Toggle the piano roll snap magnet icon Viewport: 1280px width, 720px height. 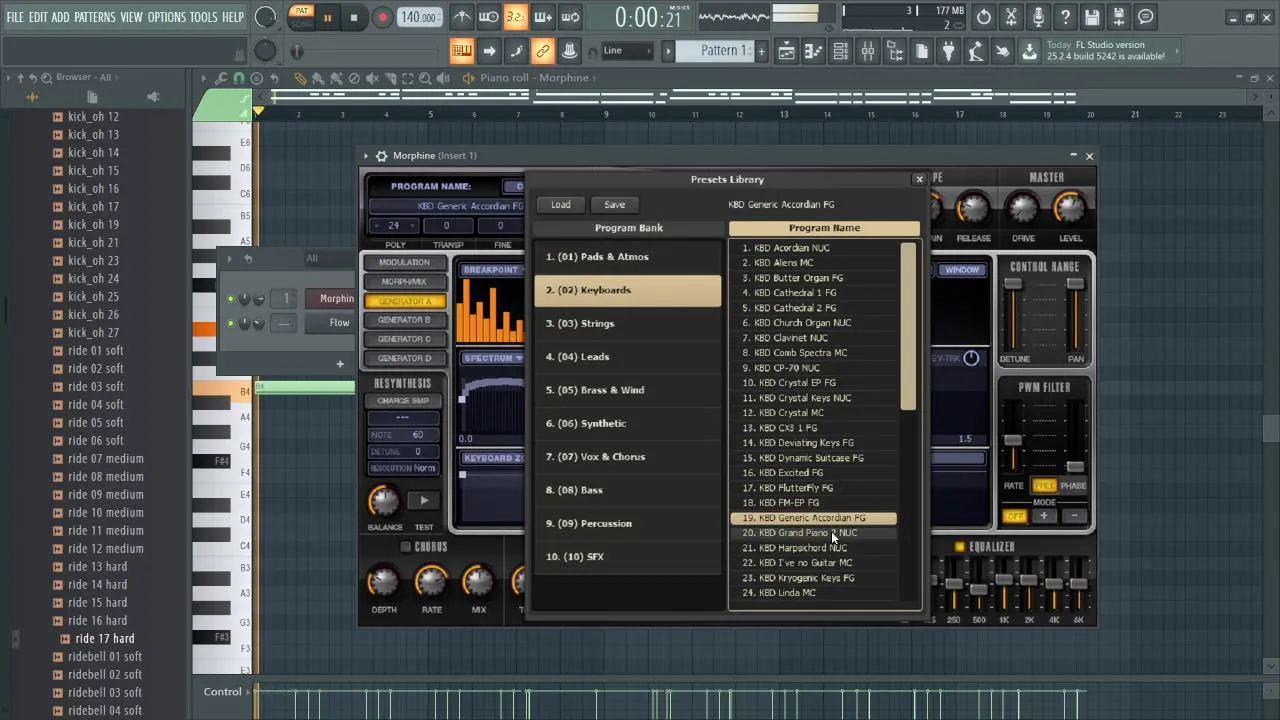click(x=239, y=78)
